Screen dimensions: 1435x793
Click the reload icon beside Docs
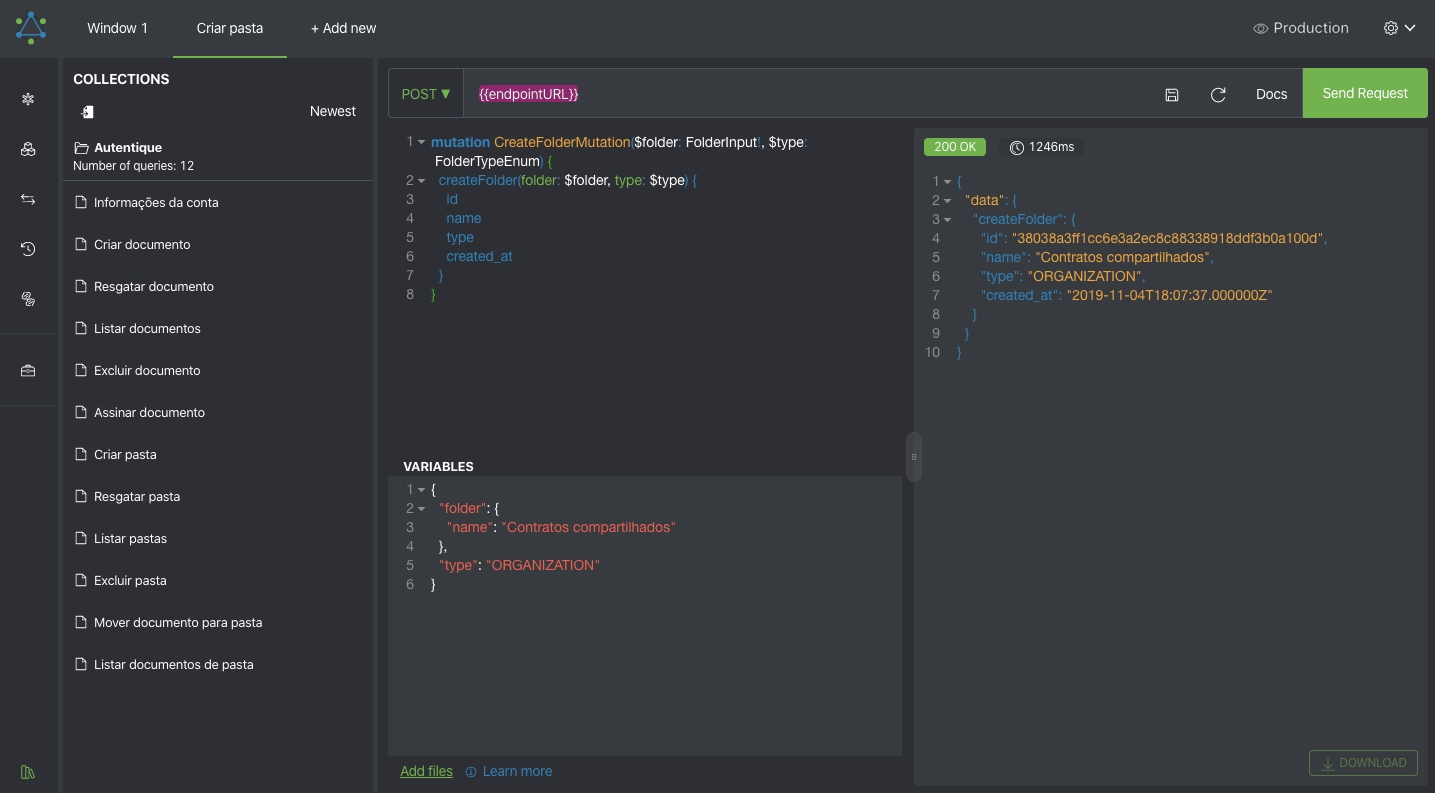point(1218,94)
